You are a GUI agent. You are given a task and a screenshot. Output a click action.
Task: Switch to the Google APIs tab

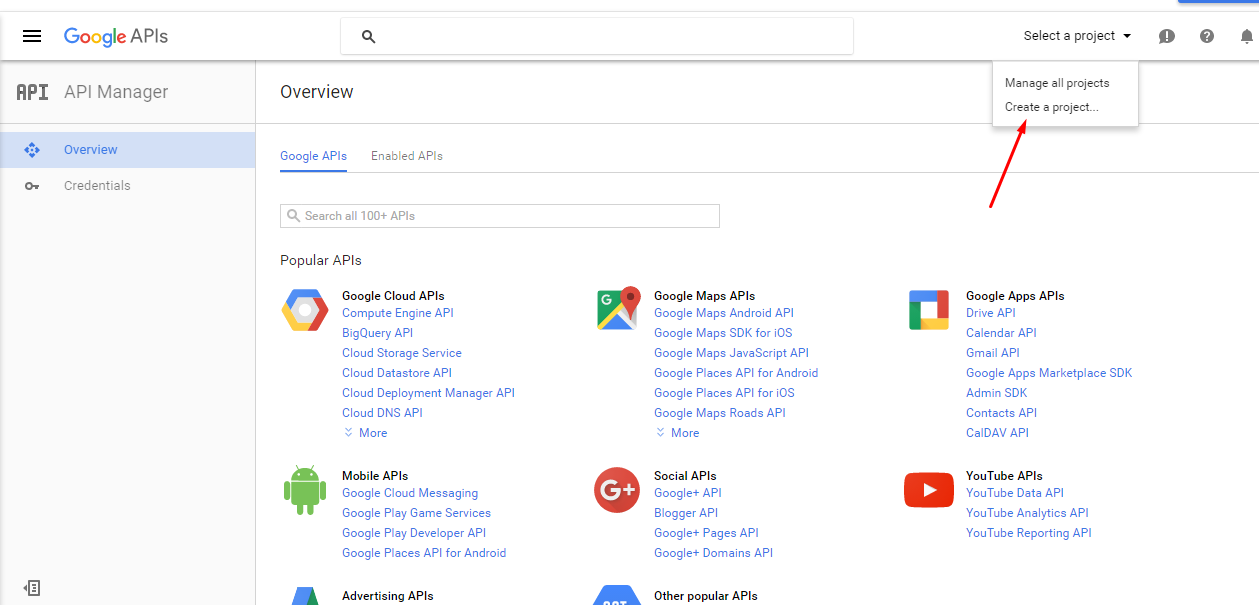313,156
